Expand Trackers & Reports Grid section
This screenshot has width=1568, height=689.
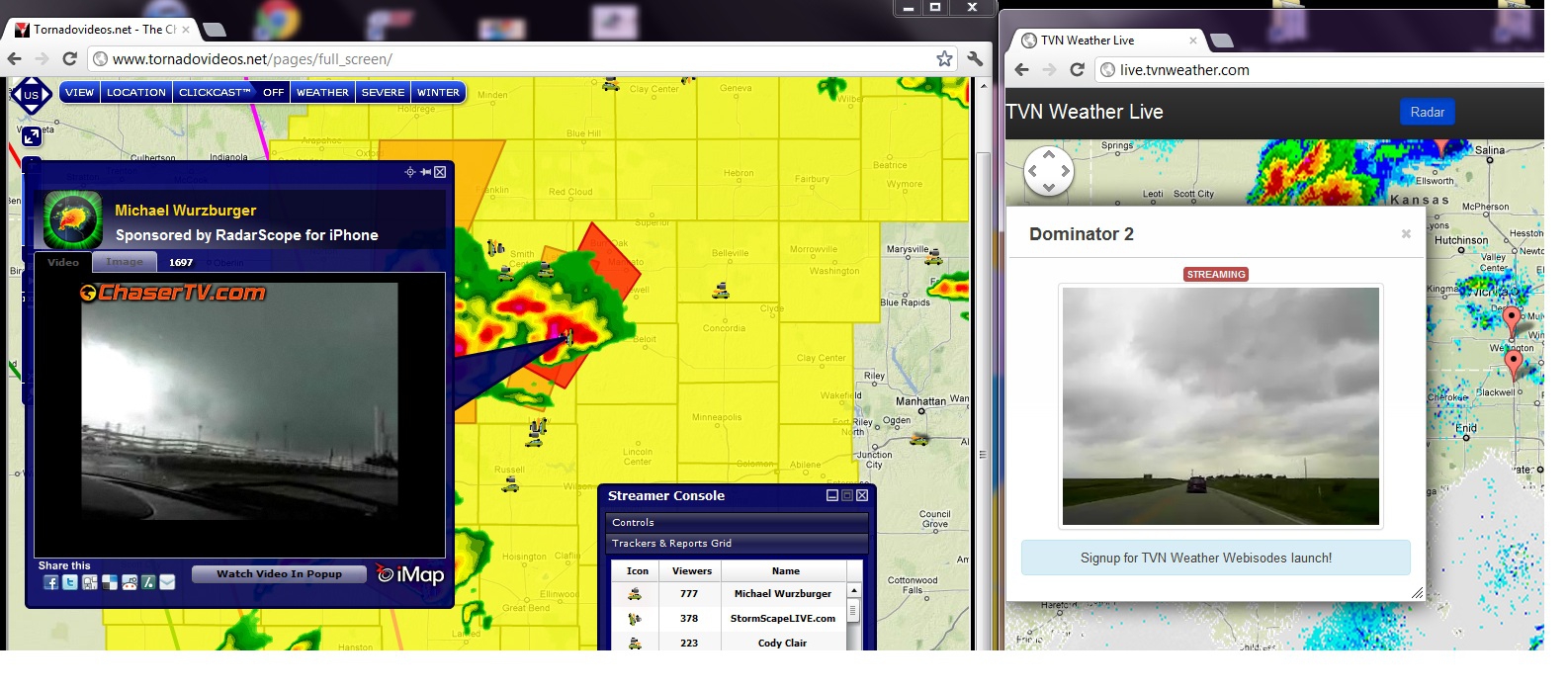737,543
